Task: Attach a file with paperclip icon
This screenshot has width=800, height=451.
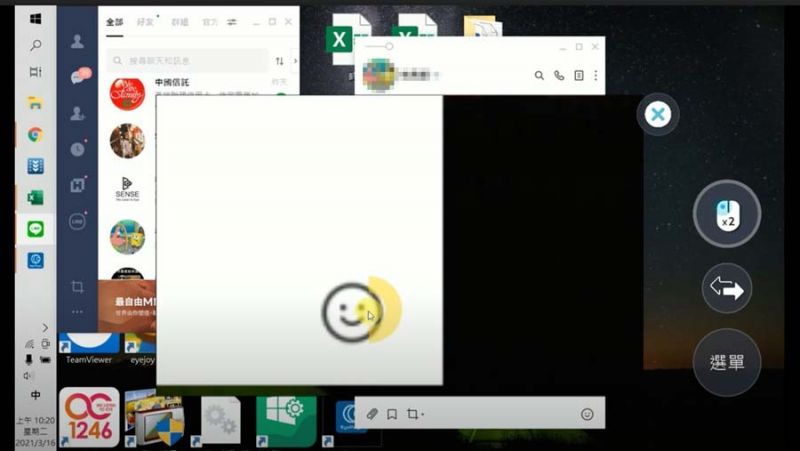Action: coord(371,414)
